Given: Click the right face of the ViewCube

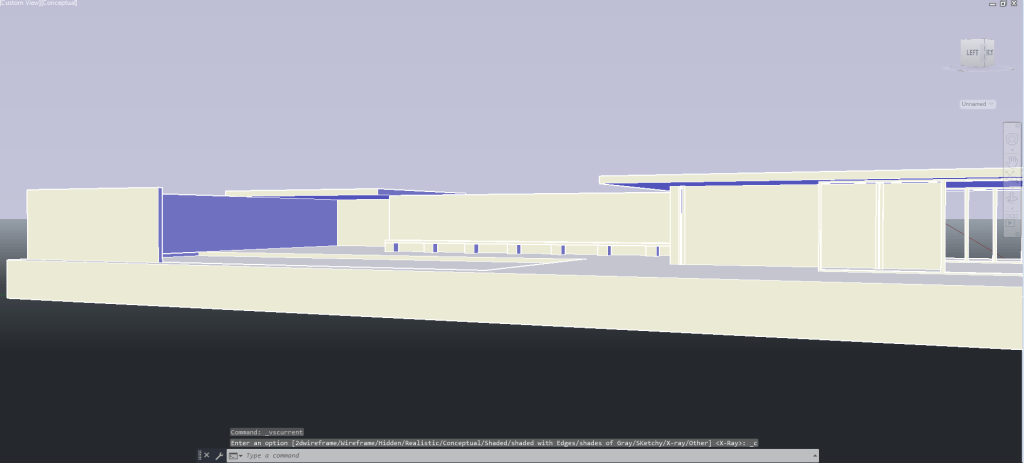Looking at the screenshot, I should [989, 53].
